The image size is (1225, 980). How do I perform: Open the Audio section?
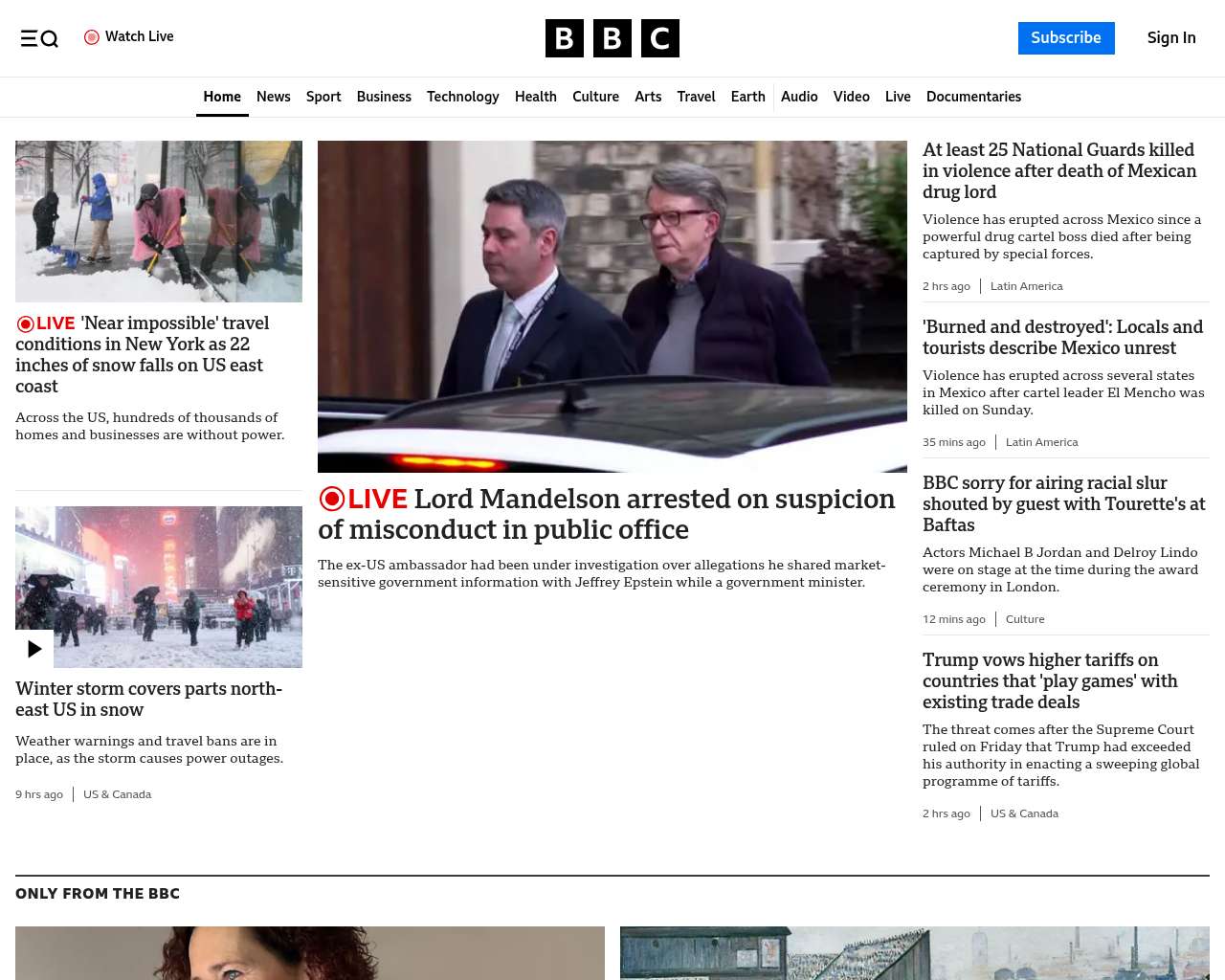coord(799,97)
